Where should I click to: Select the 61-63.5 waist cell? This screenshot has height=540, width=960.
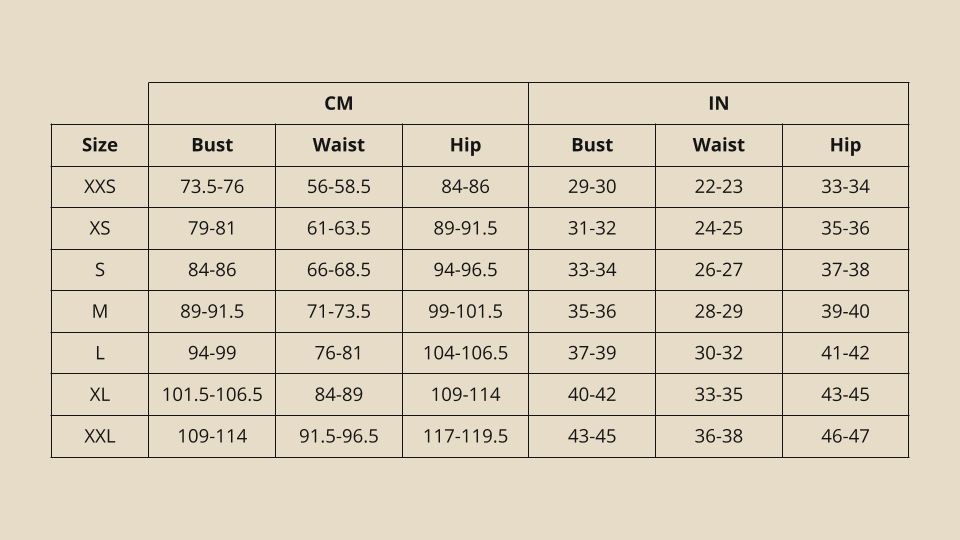click(x=339, y=228)
